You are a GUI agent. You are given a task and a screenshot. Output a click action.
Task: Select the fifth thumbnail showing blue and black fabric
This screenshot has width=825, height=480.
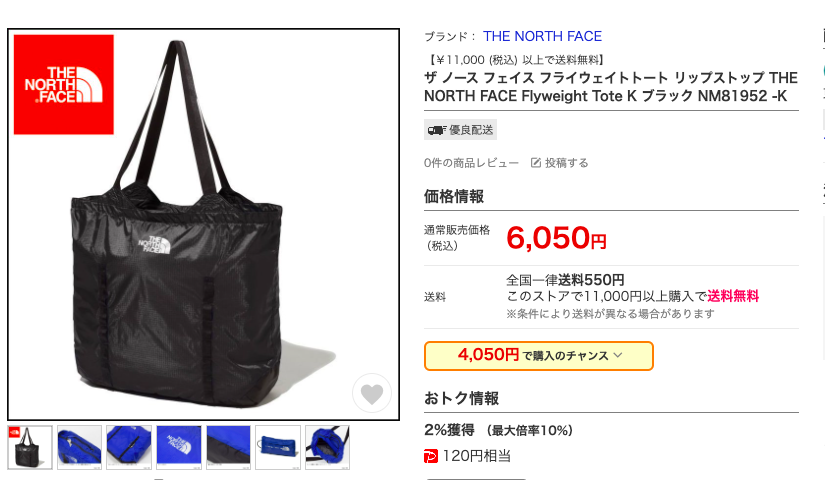pyautogui.click(x=228, y=447)
